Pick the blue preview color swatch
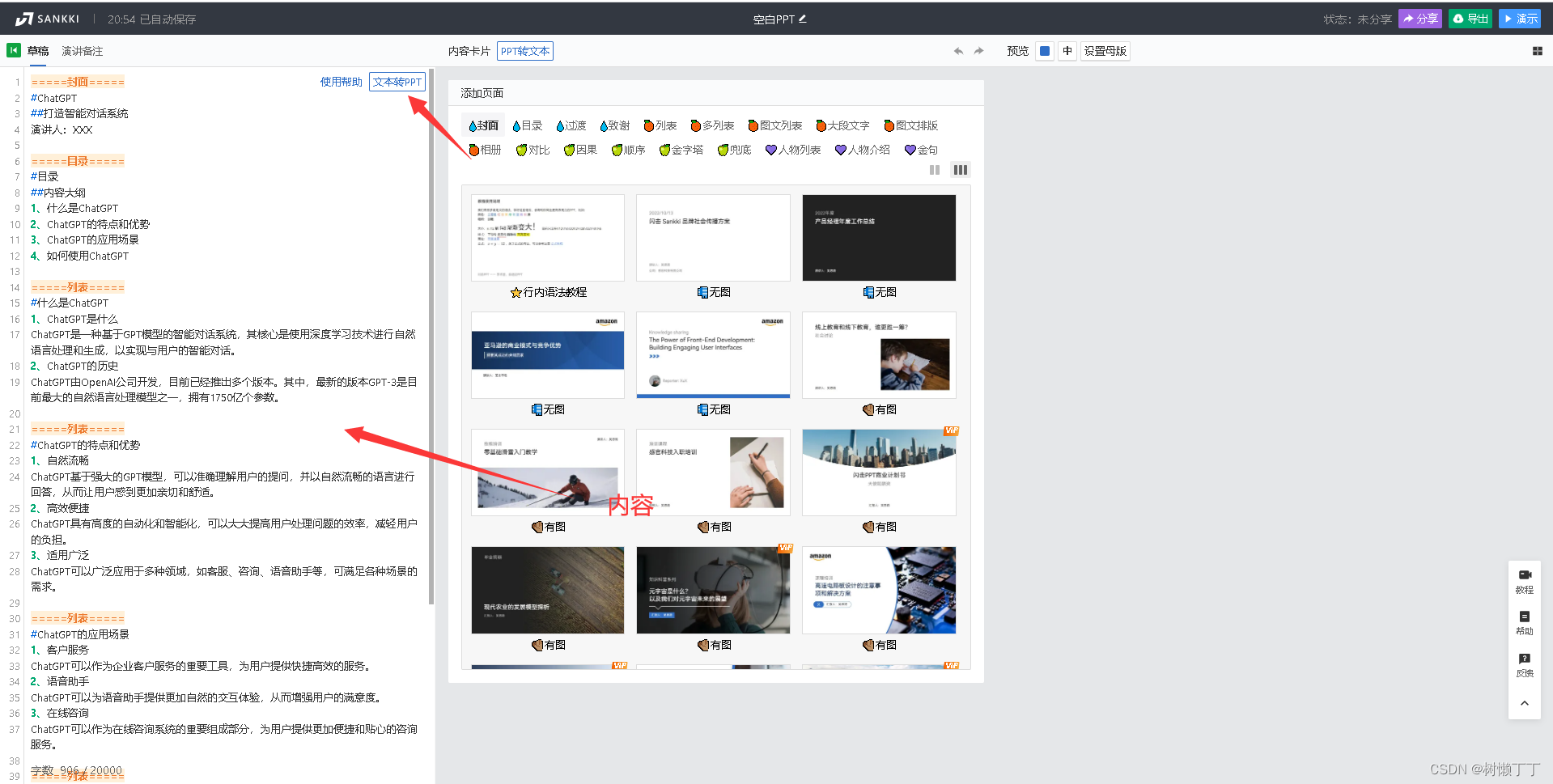Screen dimensions: 1553x784 (x=1045, y=51)
